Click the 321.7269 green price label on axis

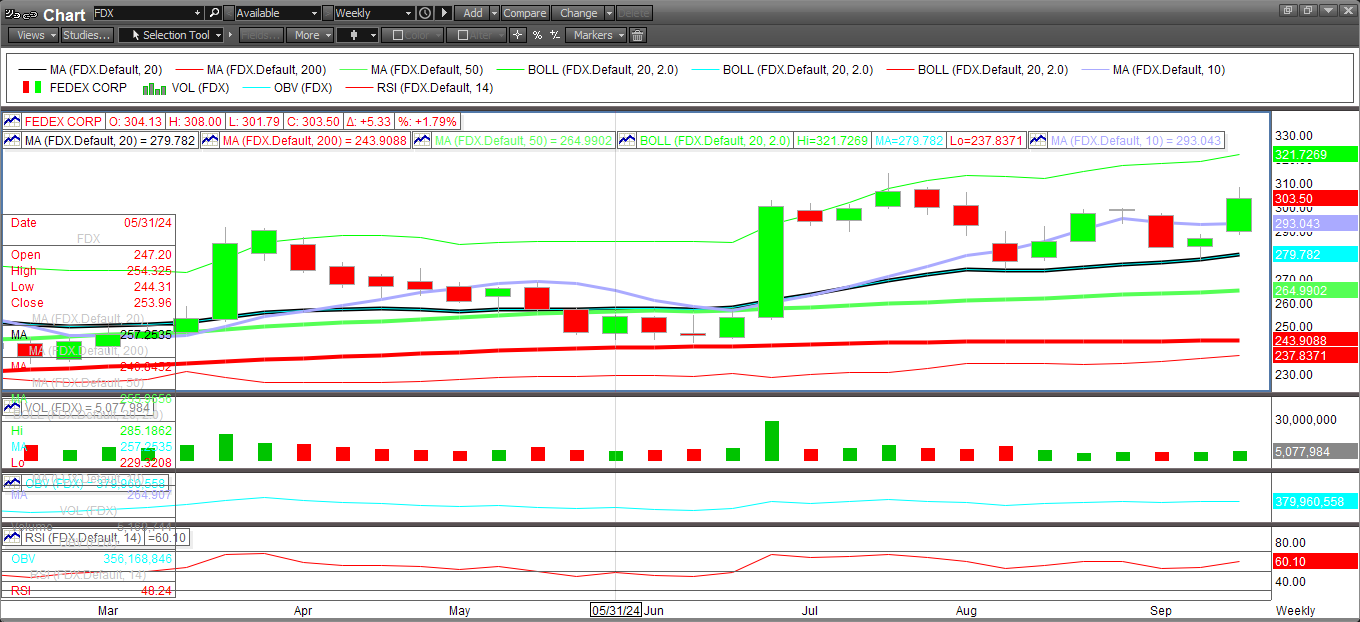(1315, 155)
